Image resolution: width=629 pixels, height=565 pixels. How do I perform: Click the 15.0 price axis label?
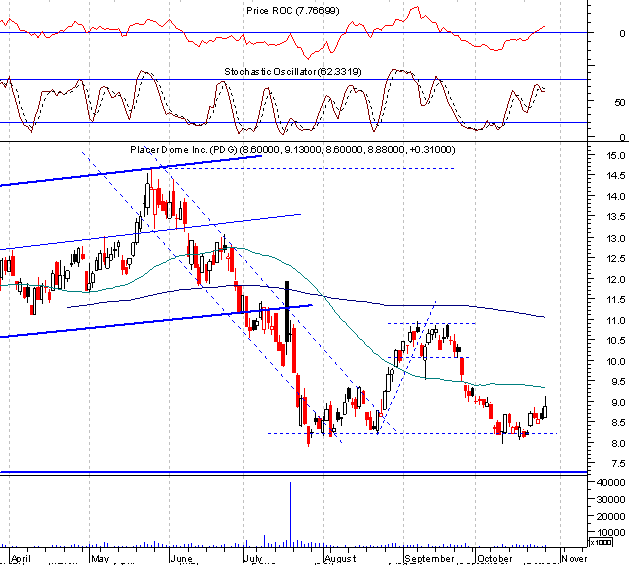[x=615, y=156]
